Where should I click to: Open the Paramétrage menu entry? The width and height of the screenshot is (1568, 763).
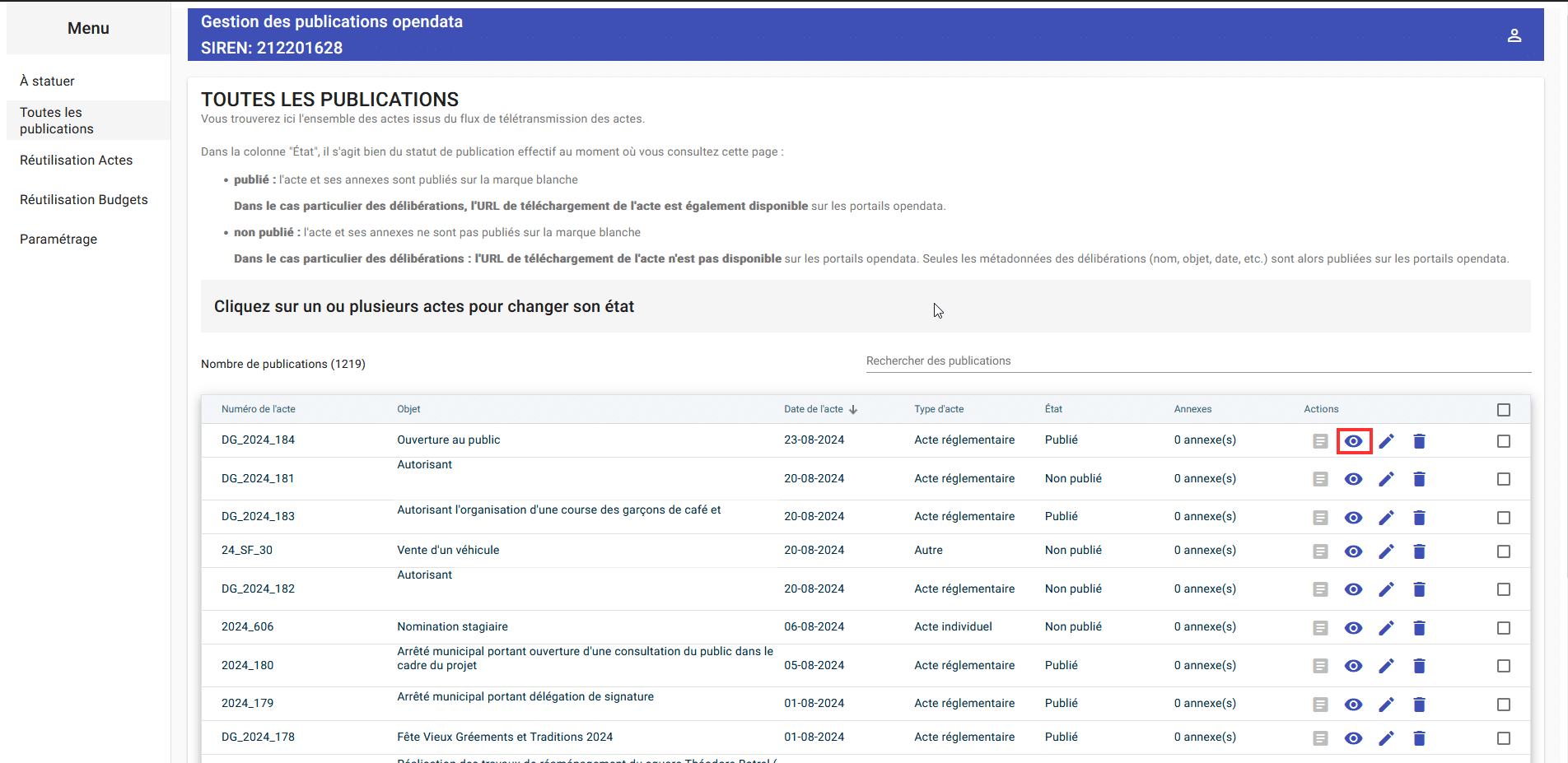point(58,239)
